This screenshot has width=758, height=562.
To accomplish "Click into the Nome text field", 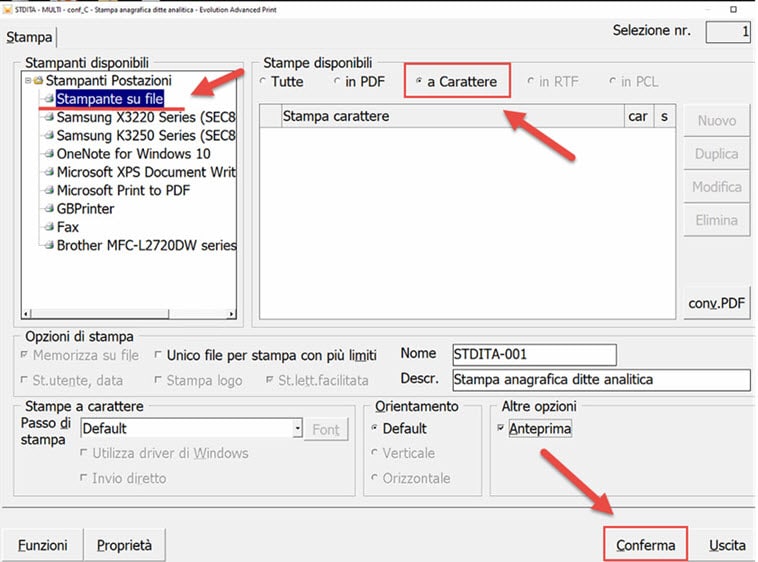I will [532, 354].
